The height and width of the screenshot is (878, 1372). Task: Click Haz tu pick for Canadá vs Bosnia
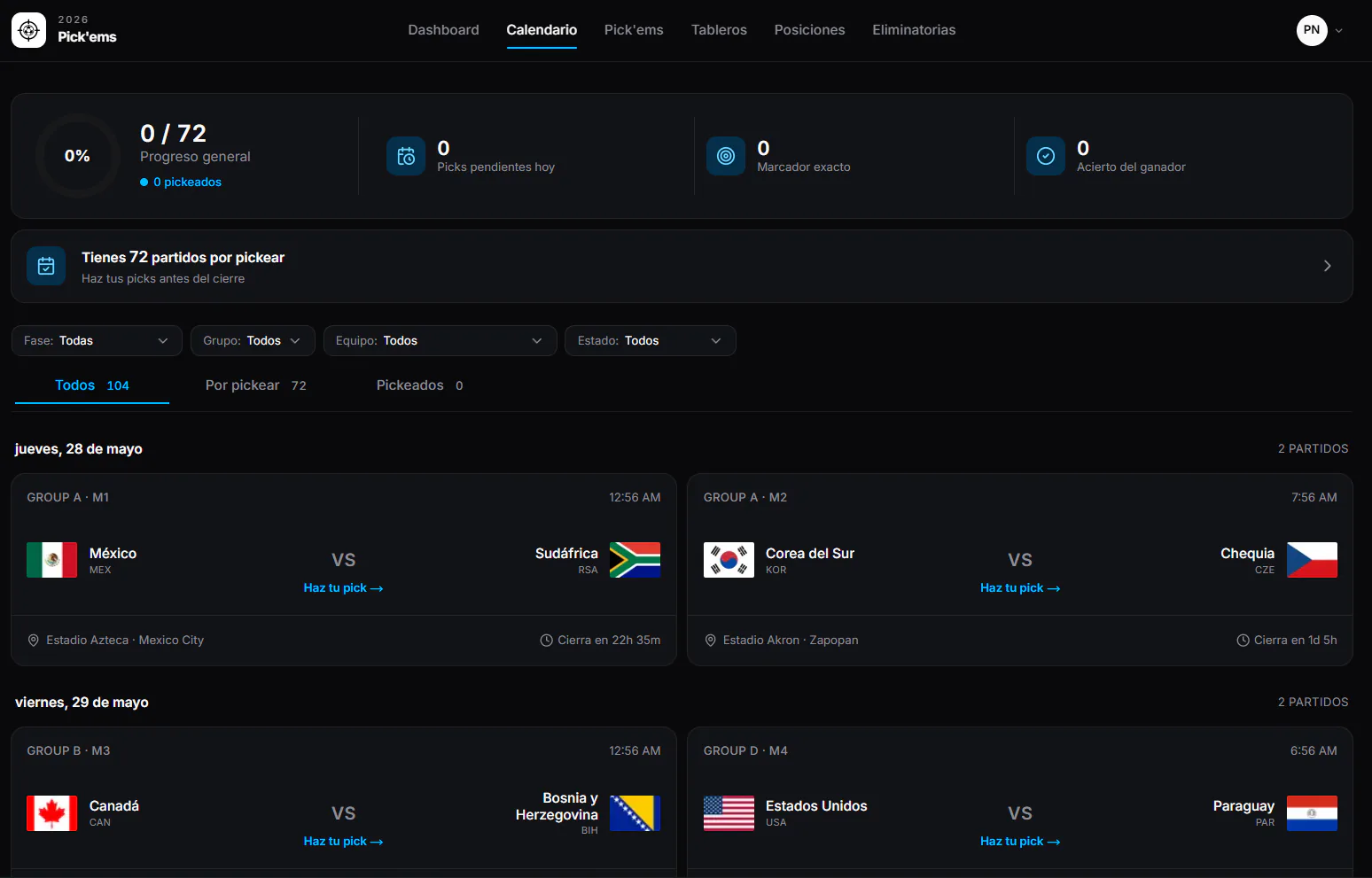(343, 842)
